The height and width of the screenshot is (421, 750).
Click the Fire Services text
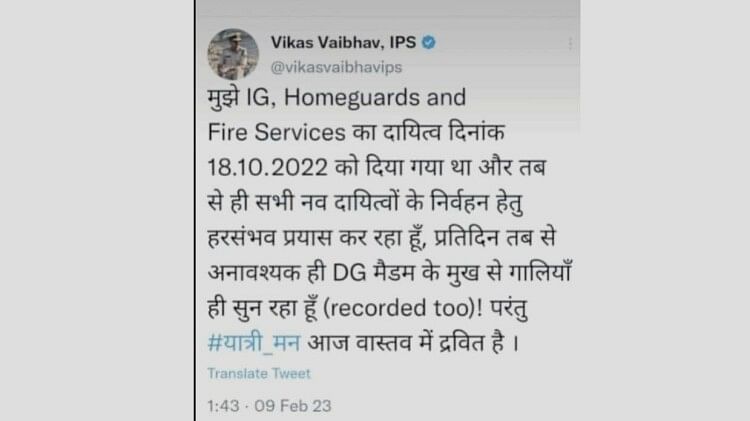click(276, 133)
